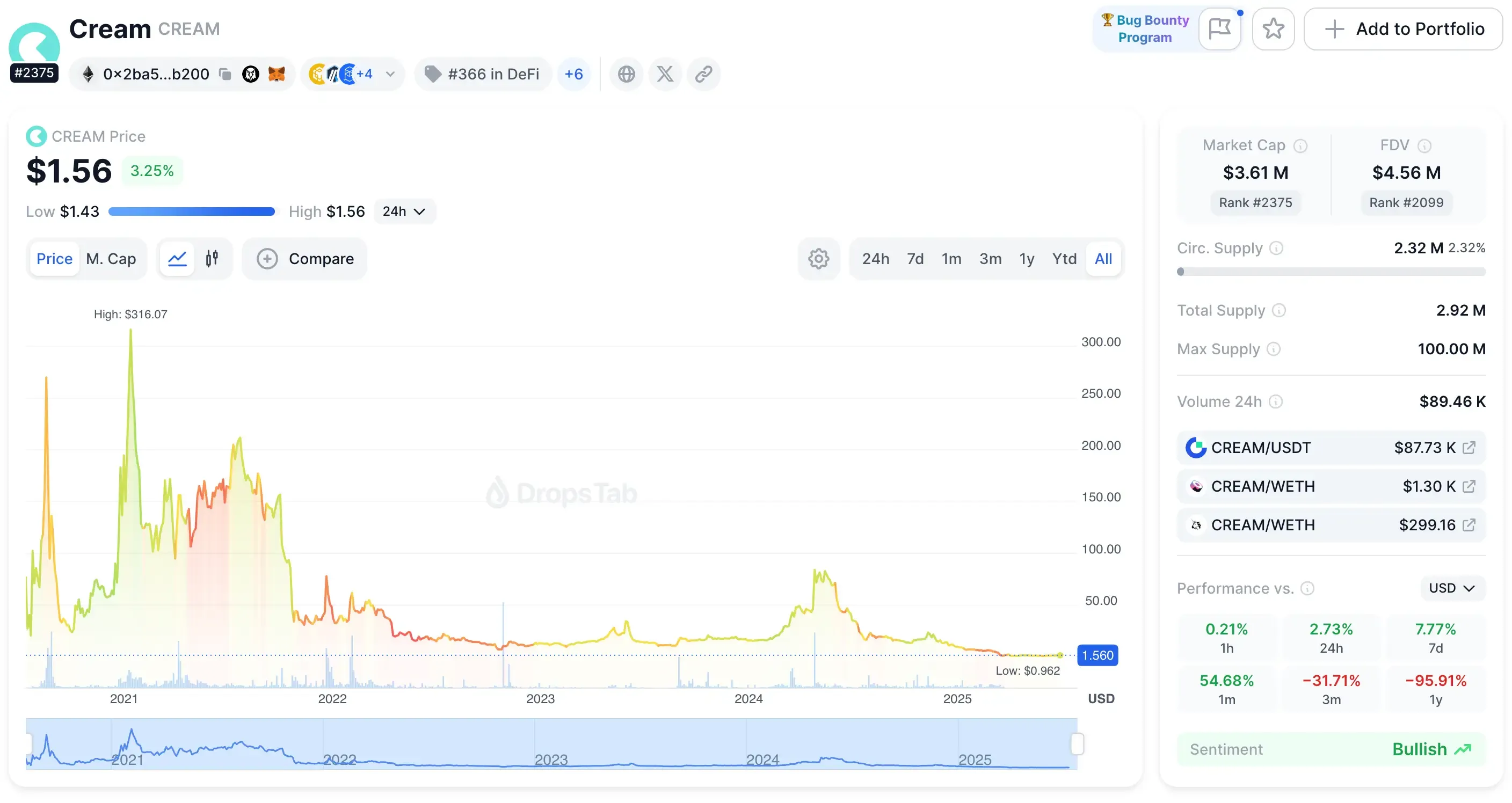
Task: Open chart settings gear icon
Action: click(818, 259)
